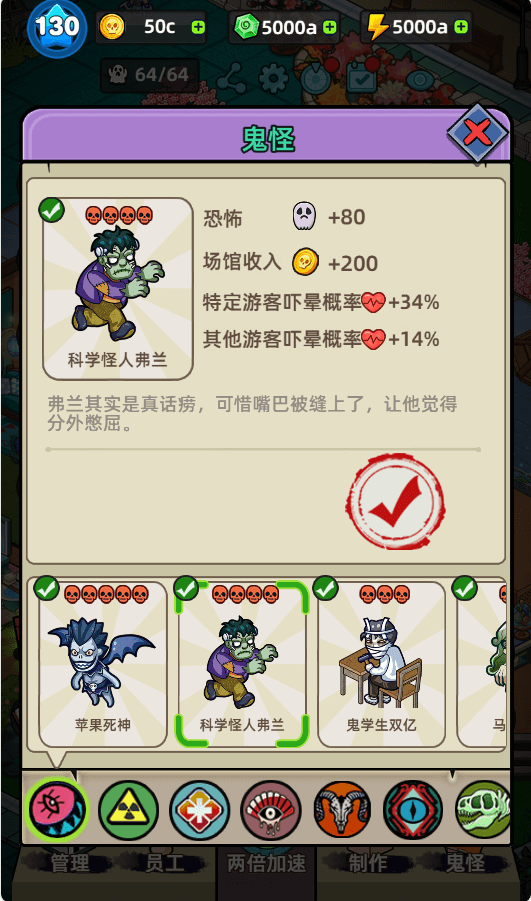Add green gems with plus button
The height and width of the screenshot is (901, 531).
click(x=330, y=27)
